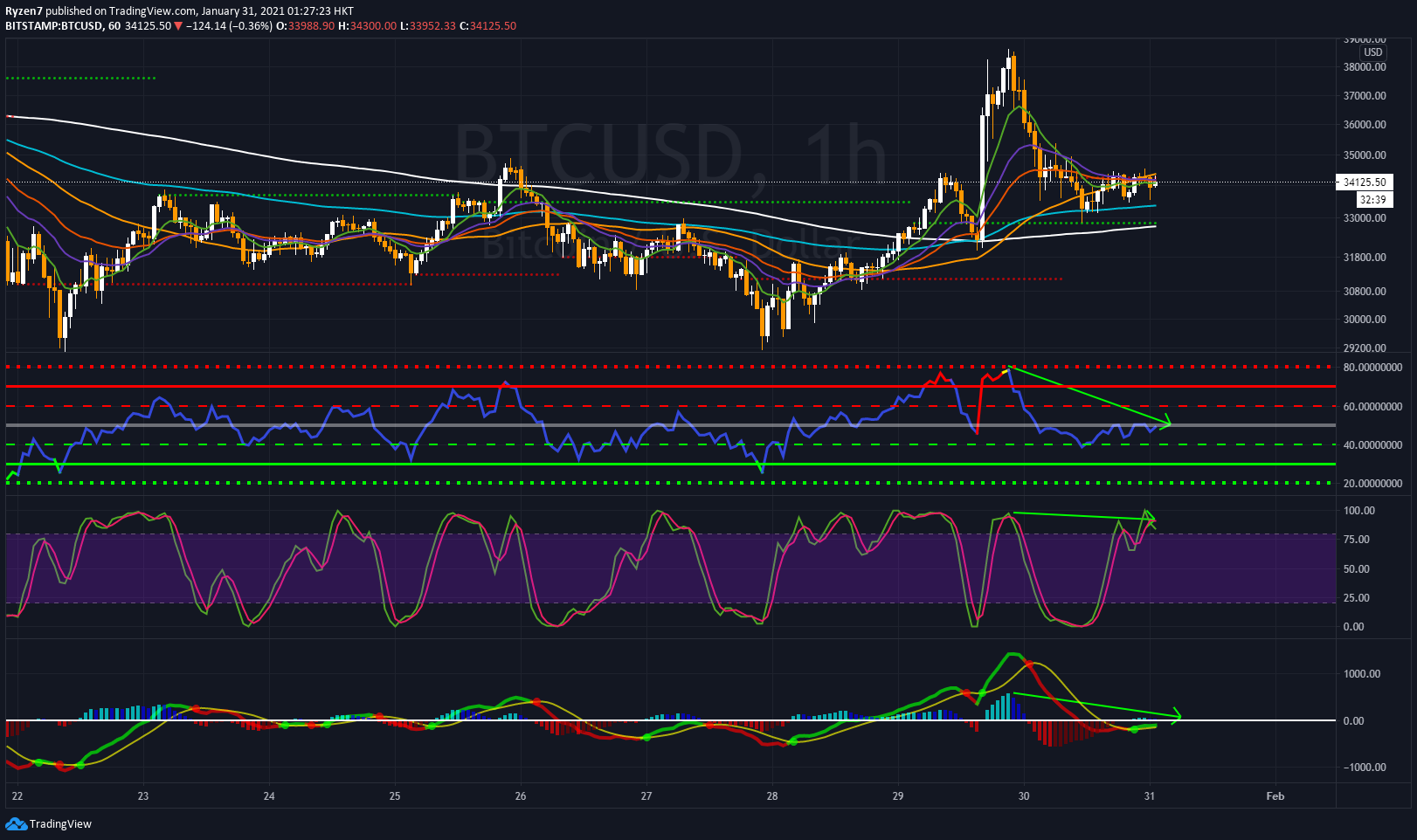Click the red down-triangle change indicator
Viewport: 1417px width, 840px height.
pyautogui.click(x=179, y=26)
